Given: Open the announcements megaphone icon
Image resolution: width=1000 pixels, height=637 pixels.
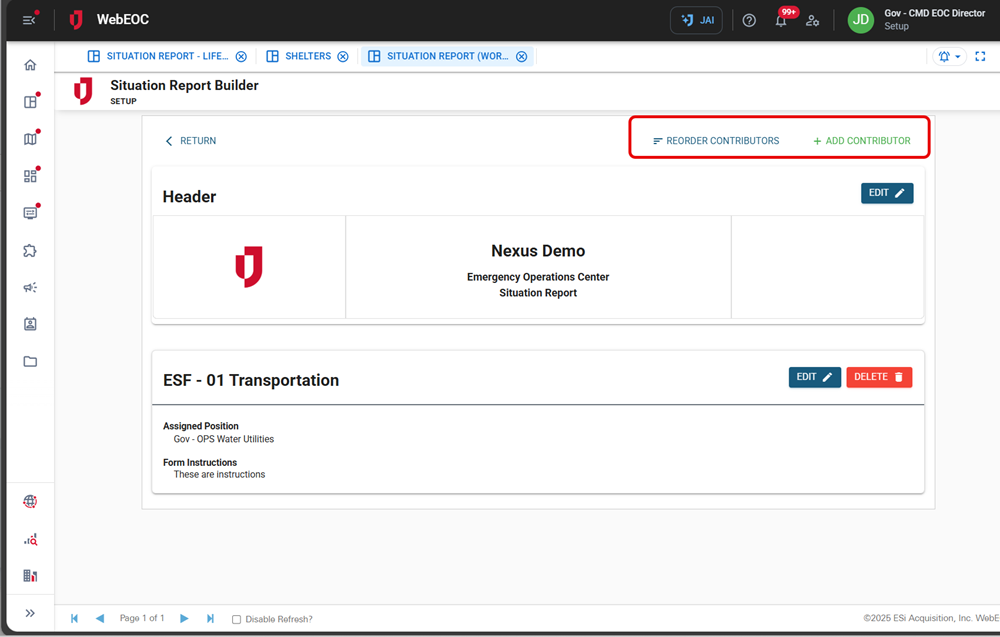Looking at the screenshot, I should tap(30, 287).
